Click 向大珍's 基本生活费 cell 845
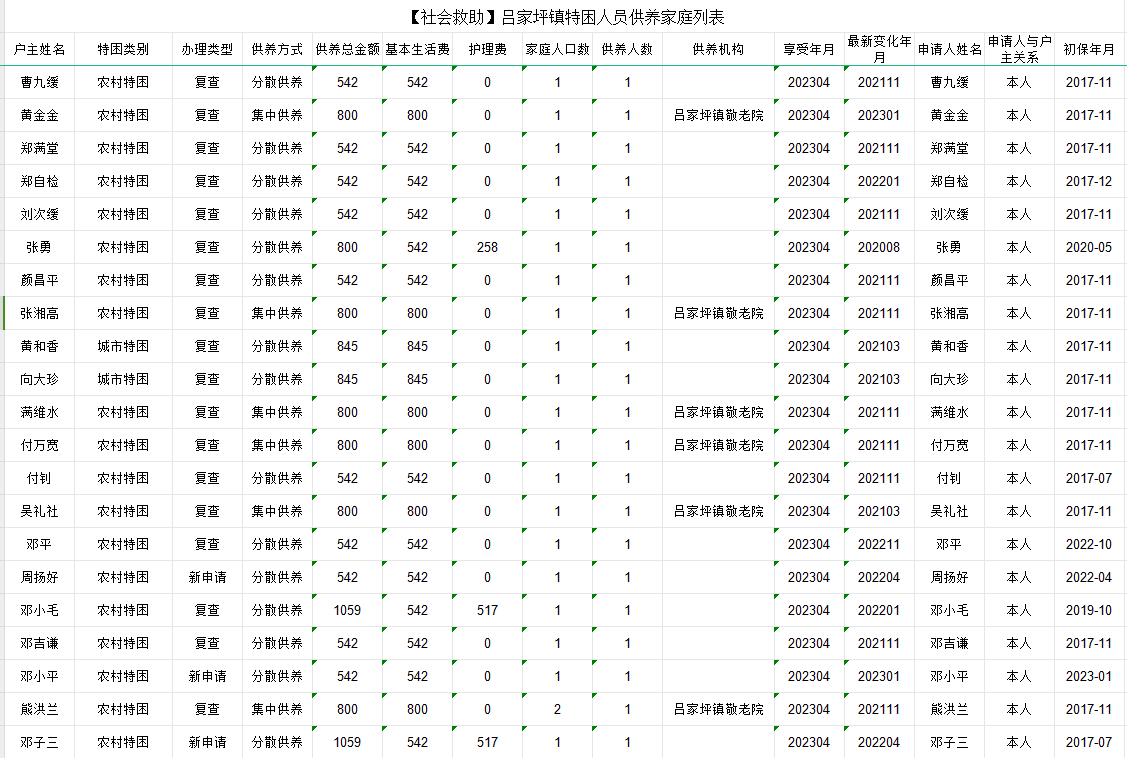This screenshot has width=1127, height=758. point(417,379)
